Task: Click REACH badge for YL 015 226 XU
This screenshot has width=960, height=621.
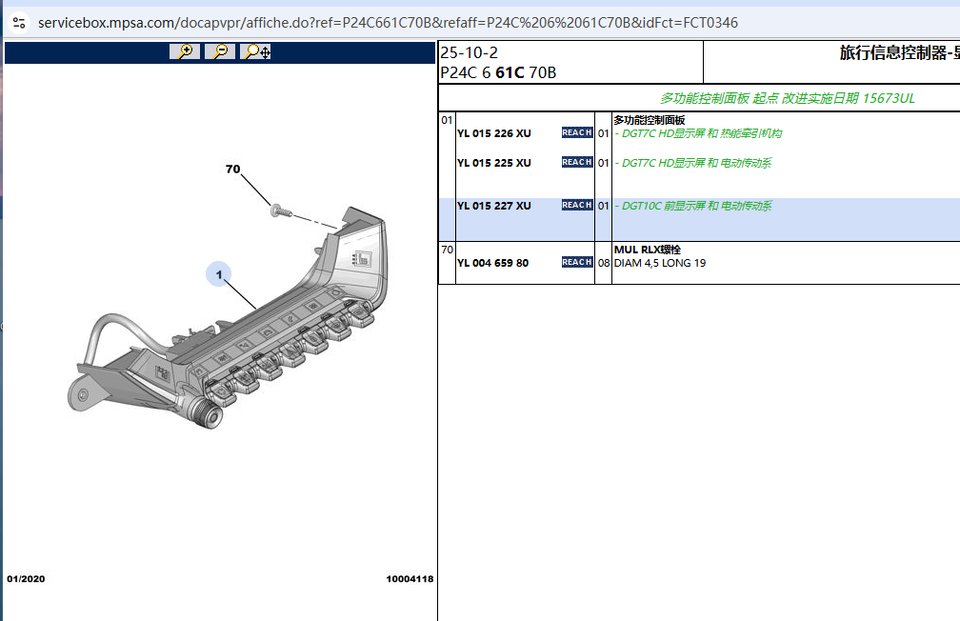Action: tap(576, 133)
